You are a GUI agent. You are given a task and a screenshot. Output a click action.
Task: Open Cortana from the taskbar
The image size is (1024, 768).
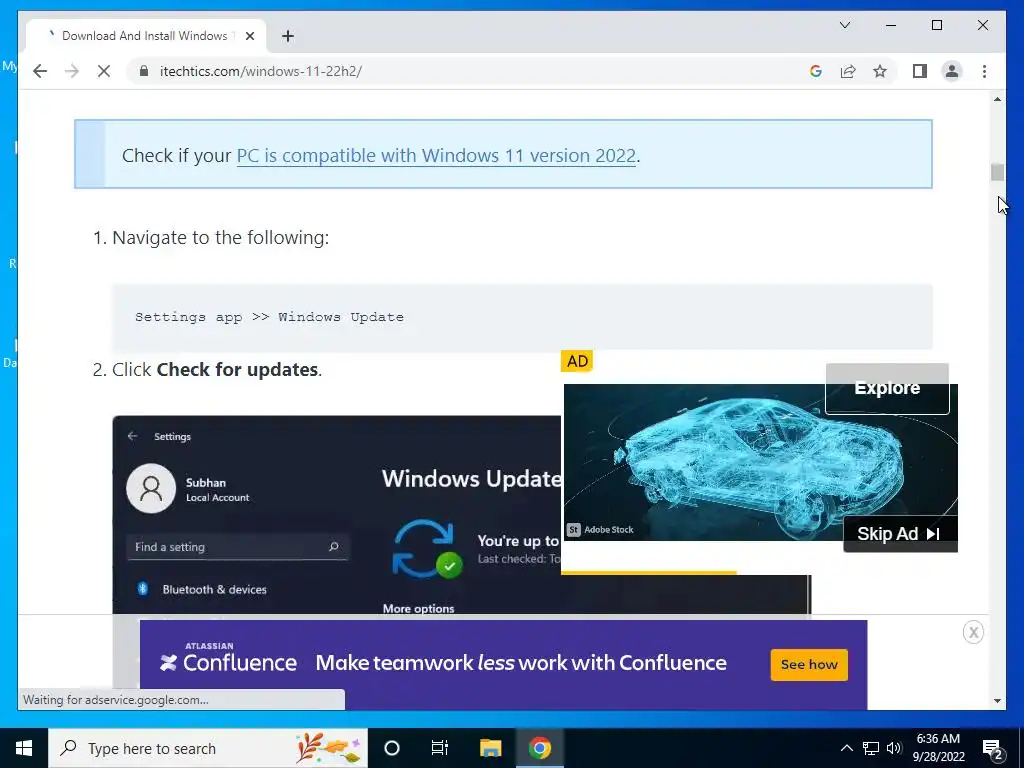pos(391,748)
